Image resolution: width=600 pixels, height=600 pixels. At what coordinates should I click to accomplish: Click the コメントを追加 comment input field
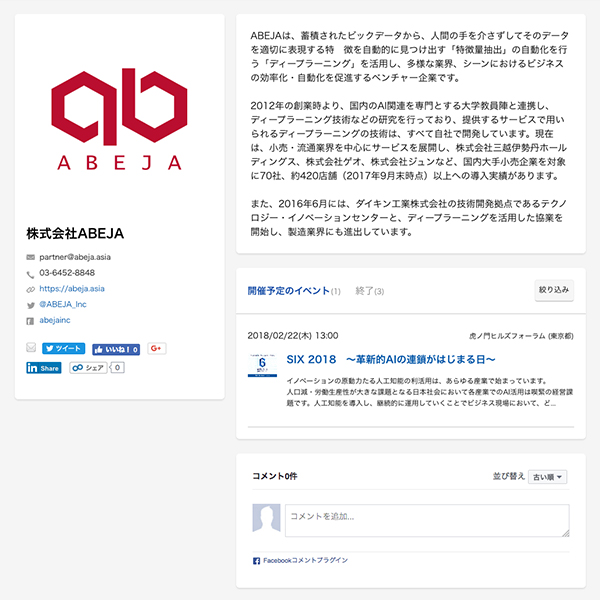tap(427, 520)
